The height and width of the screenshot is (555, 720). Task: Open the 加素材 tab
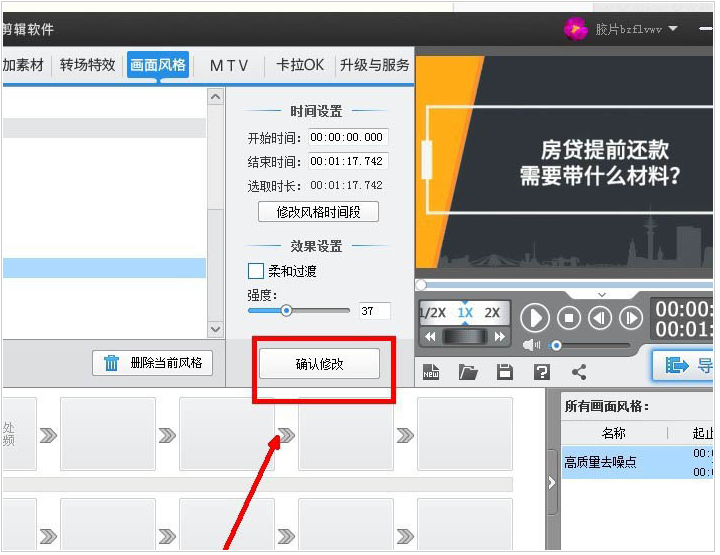(x=23, y=65)
